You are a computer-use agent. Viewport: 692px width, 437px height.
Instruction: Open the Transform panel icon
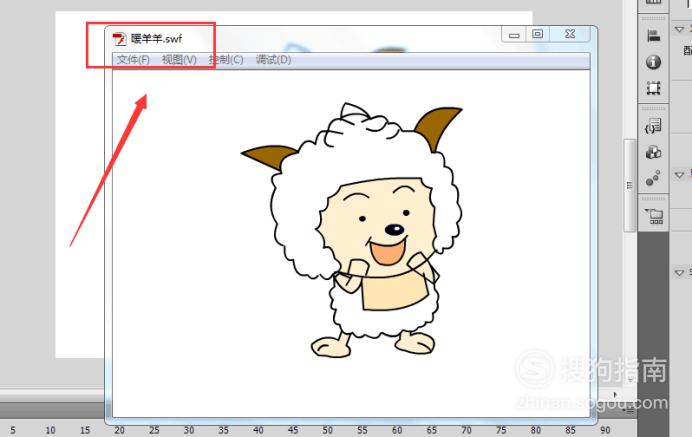click(x=653, y=88)
